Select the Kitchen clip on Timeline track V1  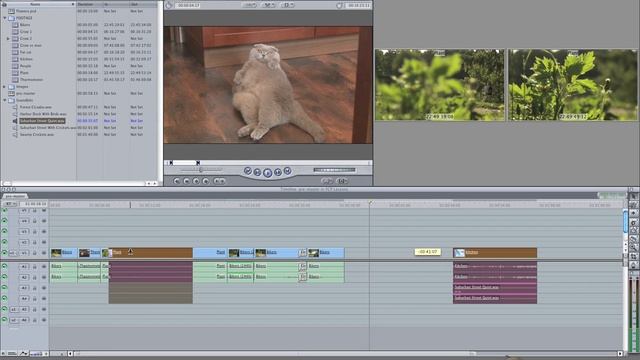pos(495,253)
